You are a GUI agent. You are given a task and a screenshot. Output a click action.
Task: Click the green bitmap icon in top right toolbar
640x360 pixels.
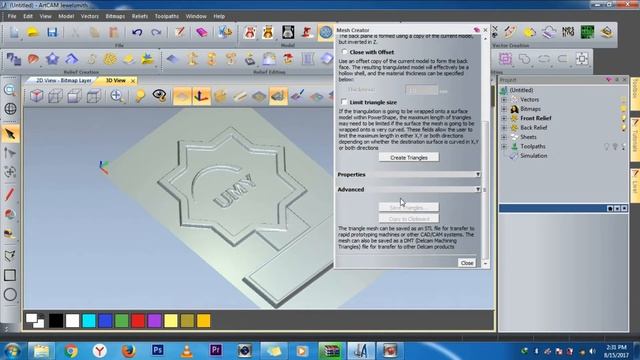[x=587, y=32]
